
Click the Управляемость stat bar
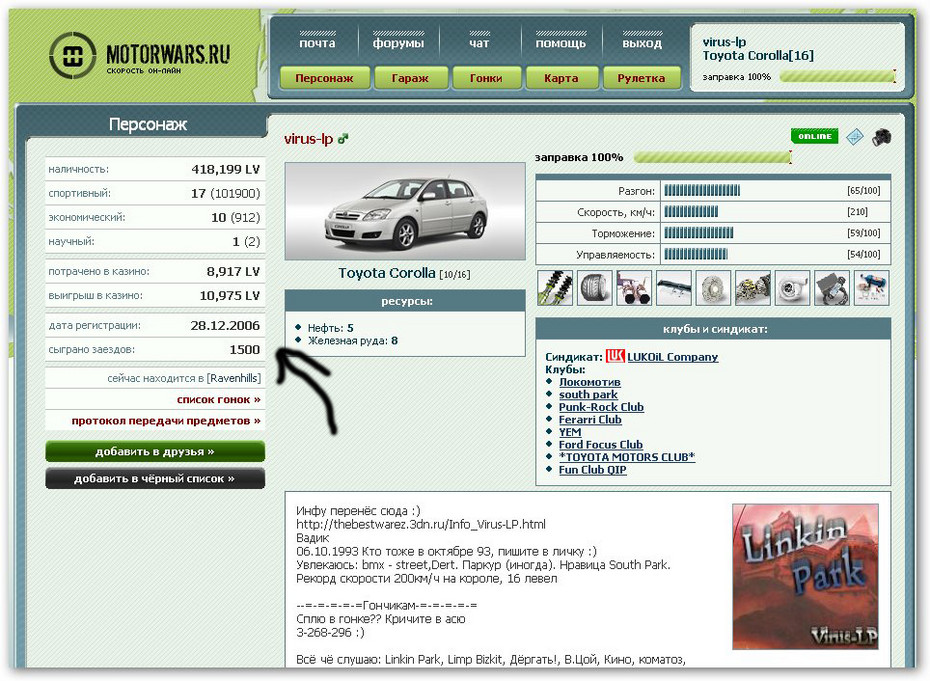pos(696,254)
